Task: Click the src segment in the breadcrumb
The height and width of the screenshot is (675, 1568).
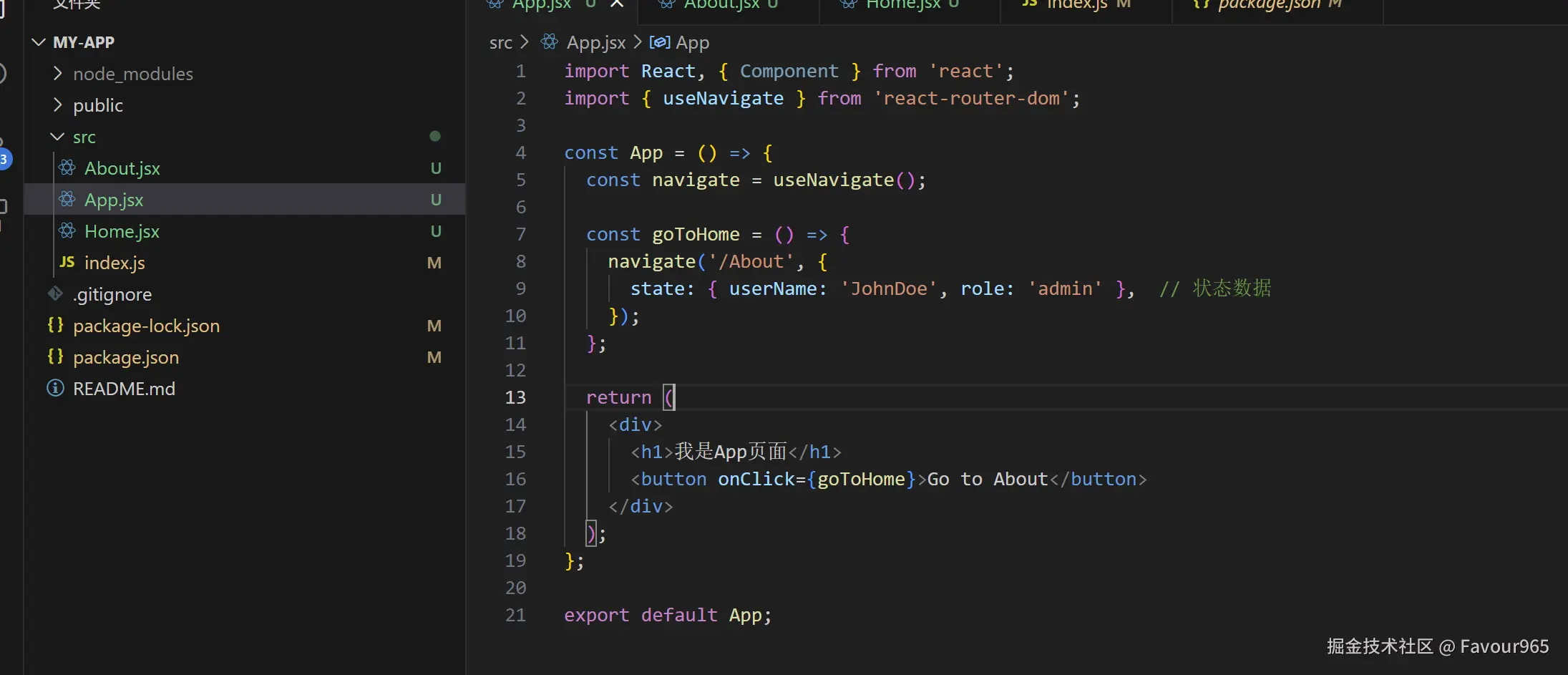Action: coord(501,43)
